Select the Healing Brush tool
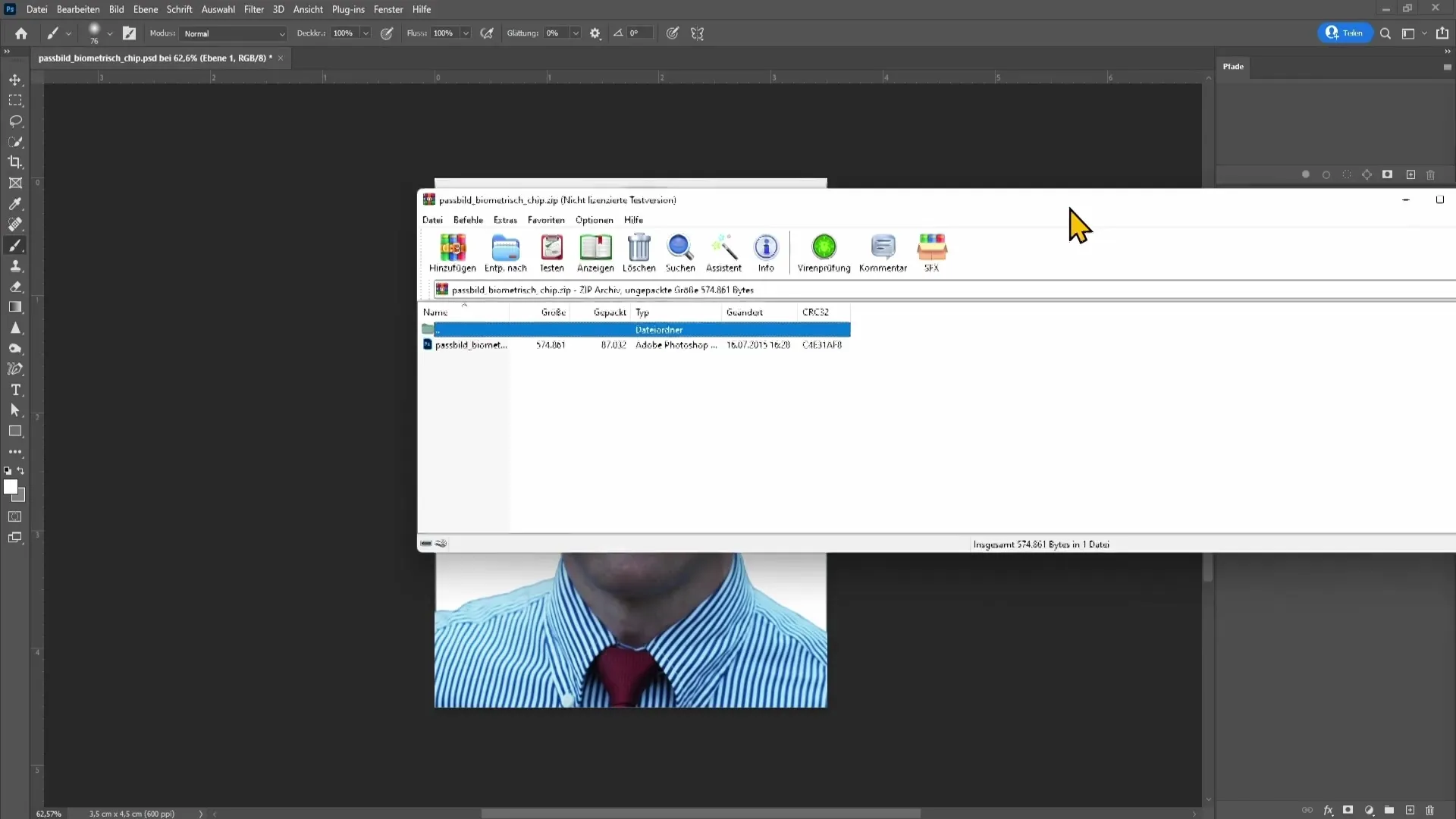The height and width of the screenshot is (819, 1456). pyautogui.click(x=15, y=224)
